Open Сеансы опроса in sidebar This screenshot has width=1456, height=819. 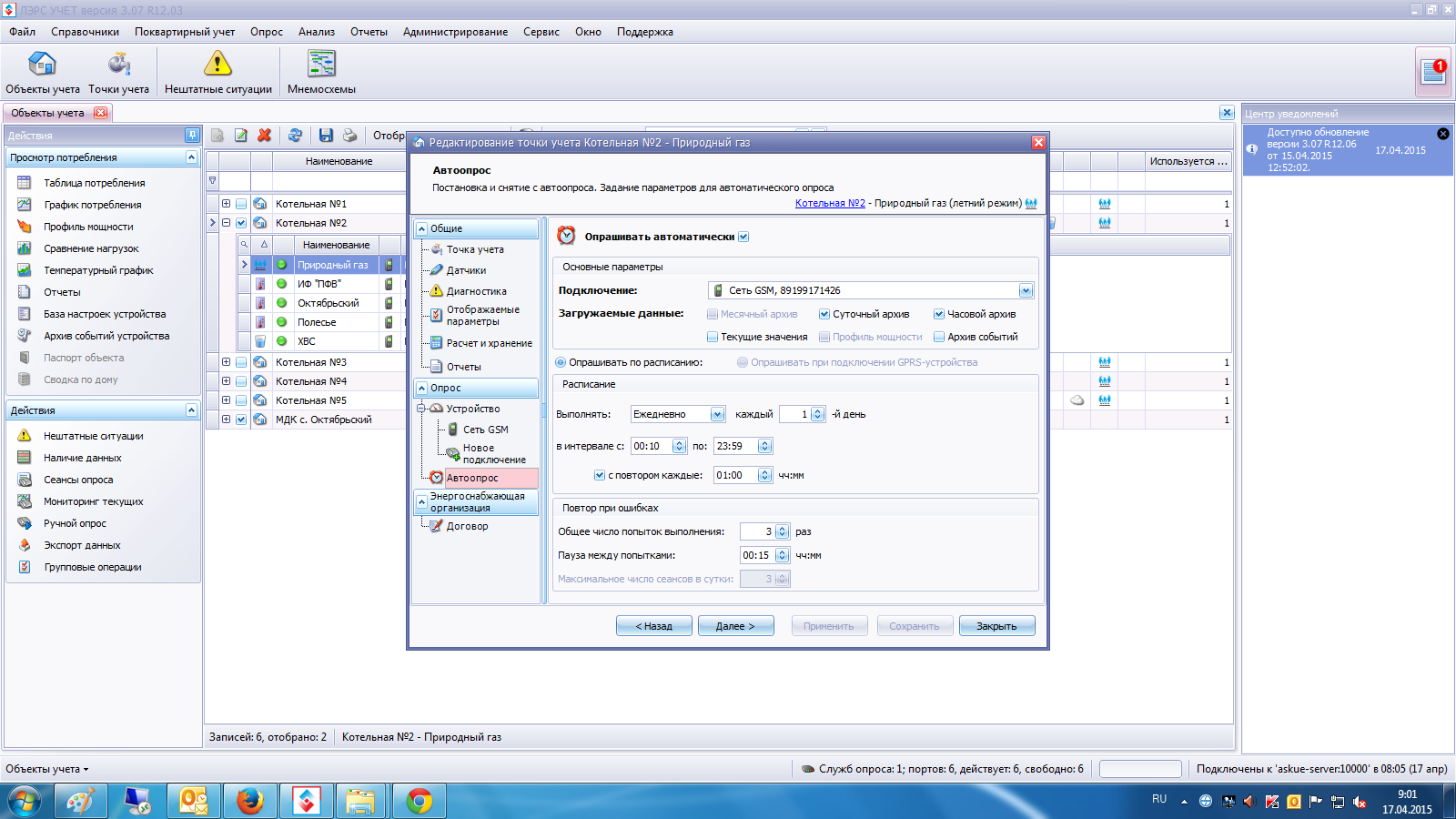(78, 480)
